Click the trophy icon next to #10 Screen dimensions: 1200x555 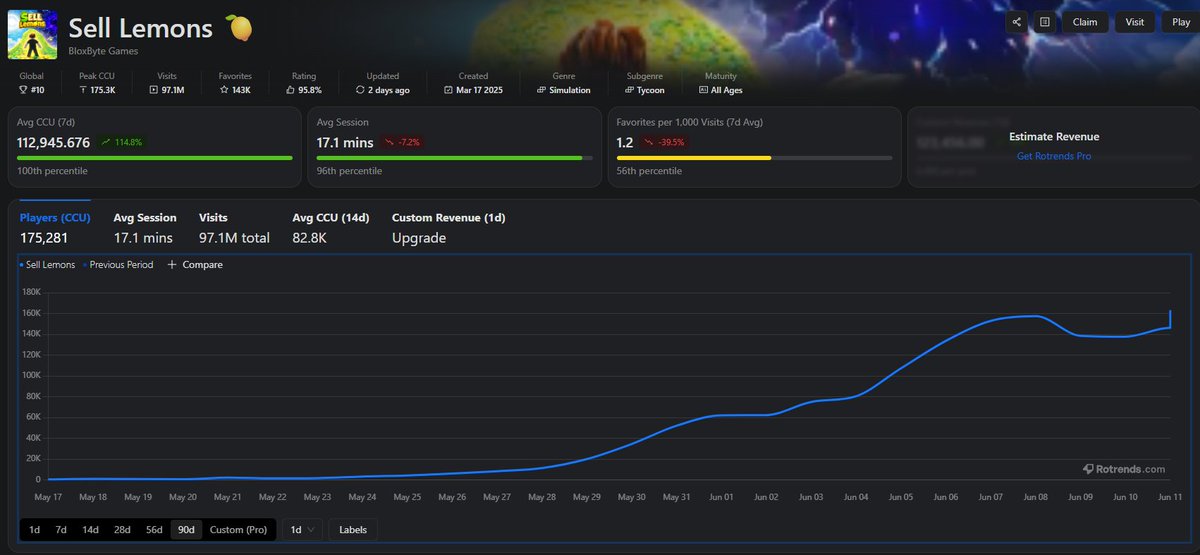tap(23, 90)
